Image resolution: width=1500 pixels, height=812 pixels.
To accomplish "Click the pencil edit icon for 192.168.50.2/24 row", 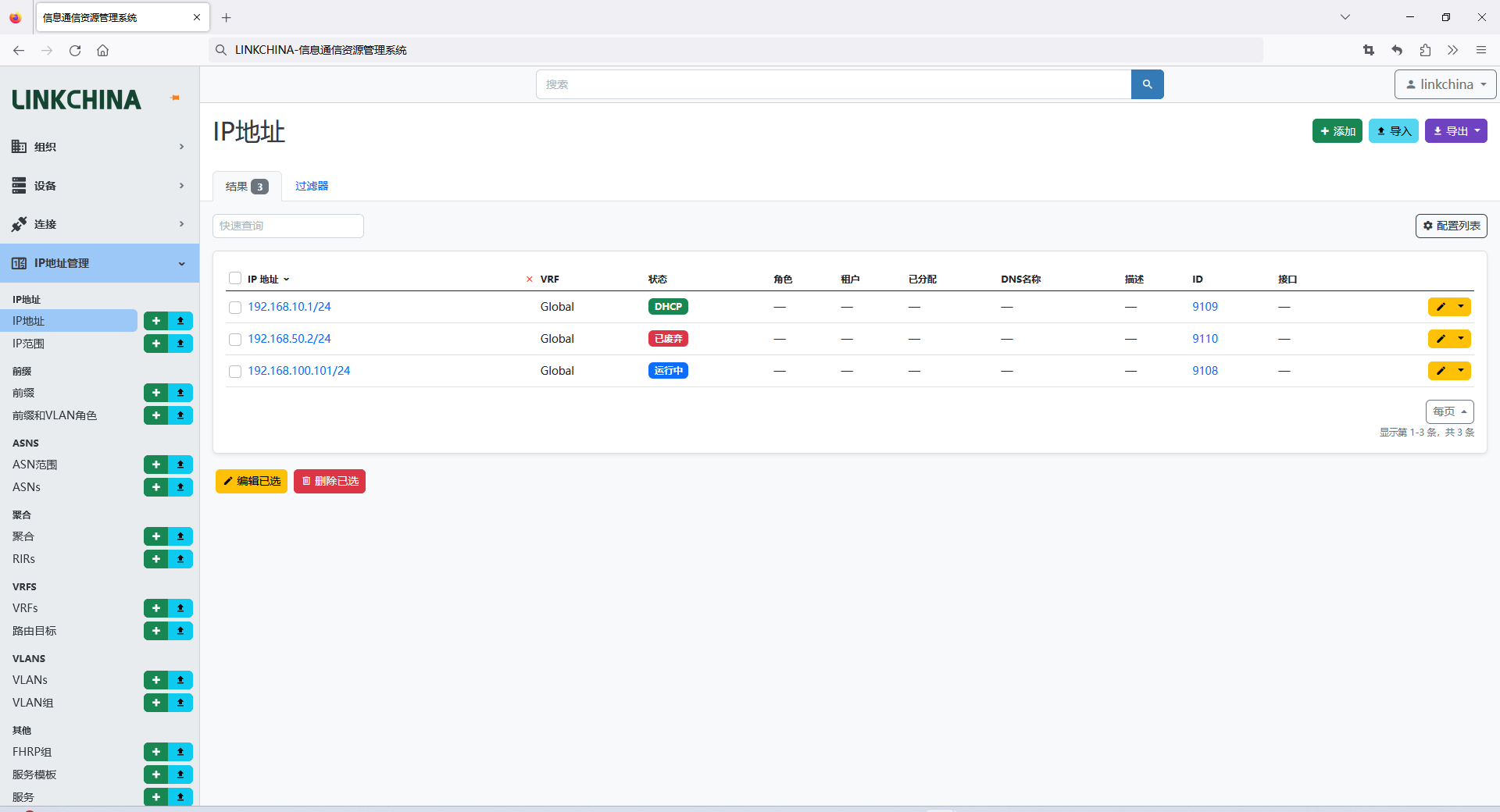I will tap(1441, 339).
